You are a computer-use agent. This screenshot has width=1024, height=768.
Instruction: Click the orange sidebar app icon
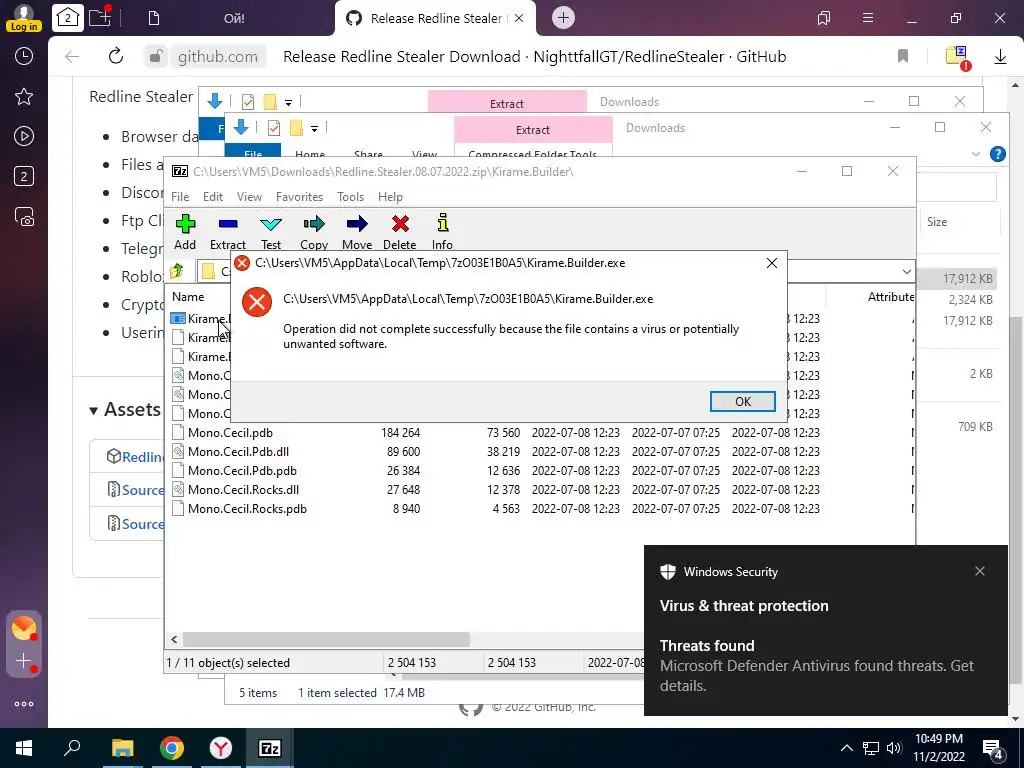(24, 628)
